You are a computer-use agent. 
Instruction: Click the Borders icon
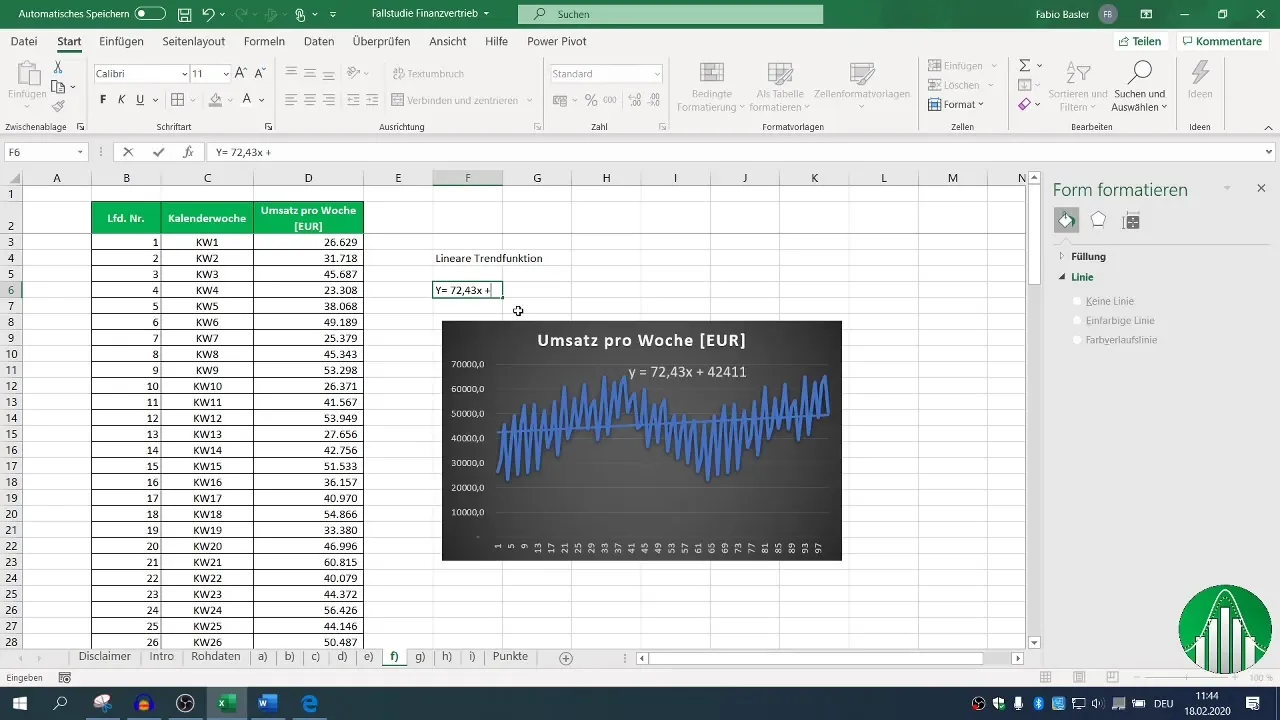[x=177, y=100]
